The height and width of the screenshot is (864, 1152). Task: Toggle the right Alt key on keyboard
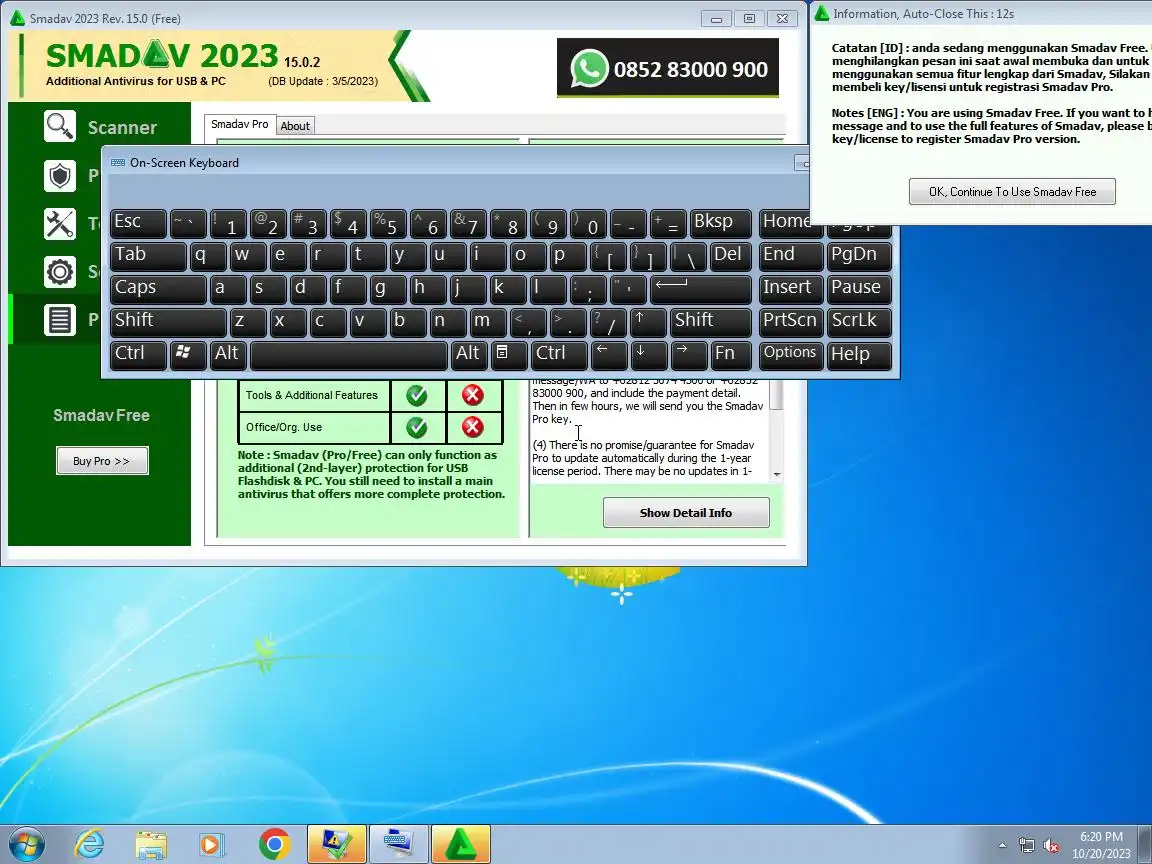[x=468, y=355]
